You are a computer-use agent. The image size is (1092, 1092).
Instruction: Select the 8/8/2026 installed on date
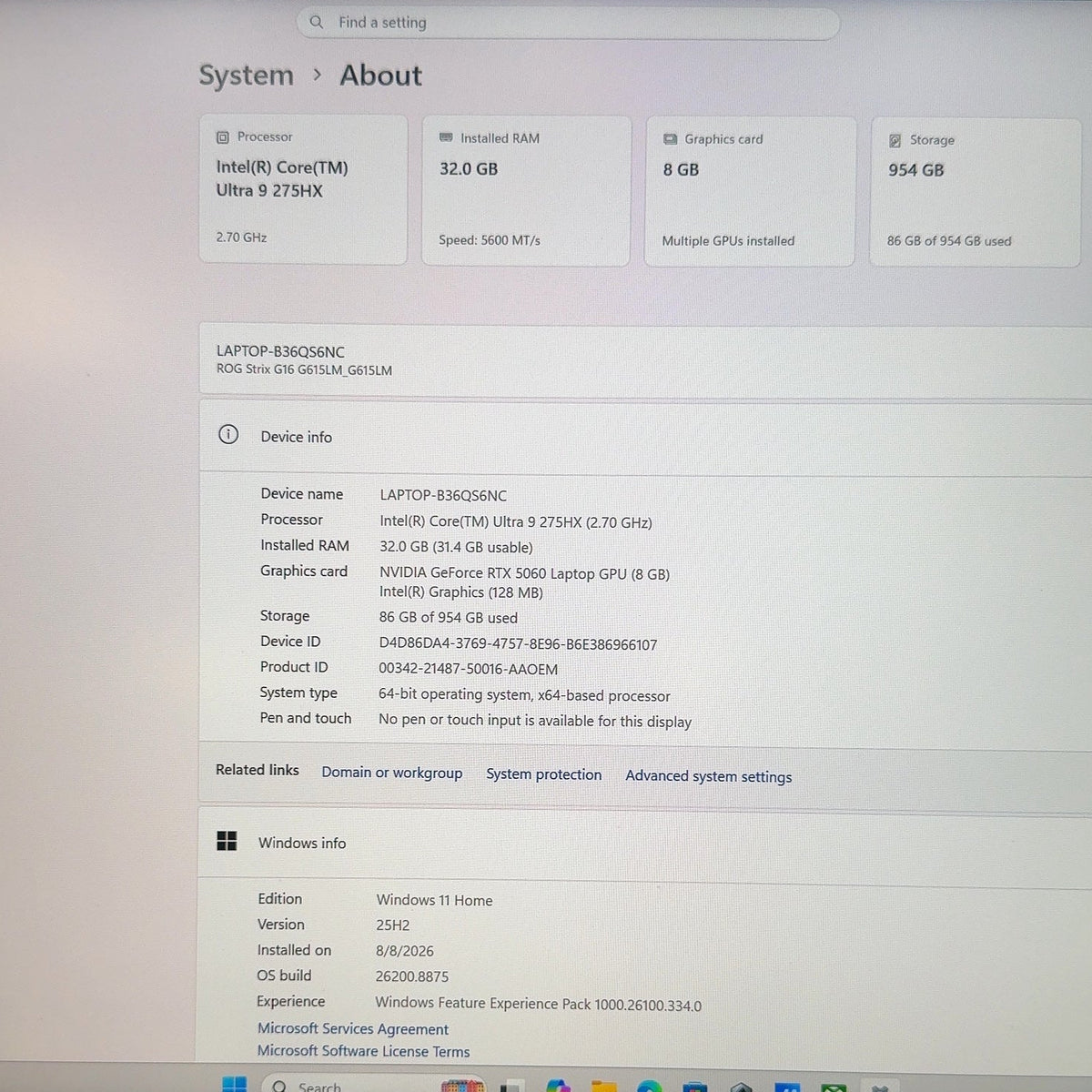[x=405, y=951]
